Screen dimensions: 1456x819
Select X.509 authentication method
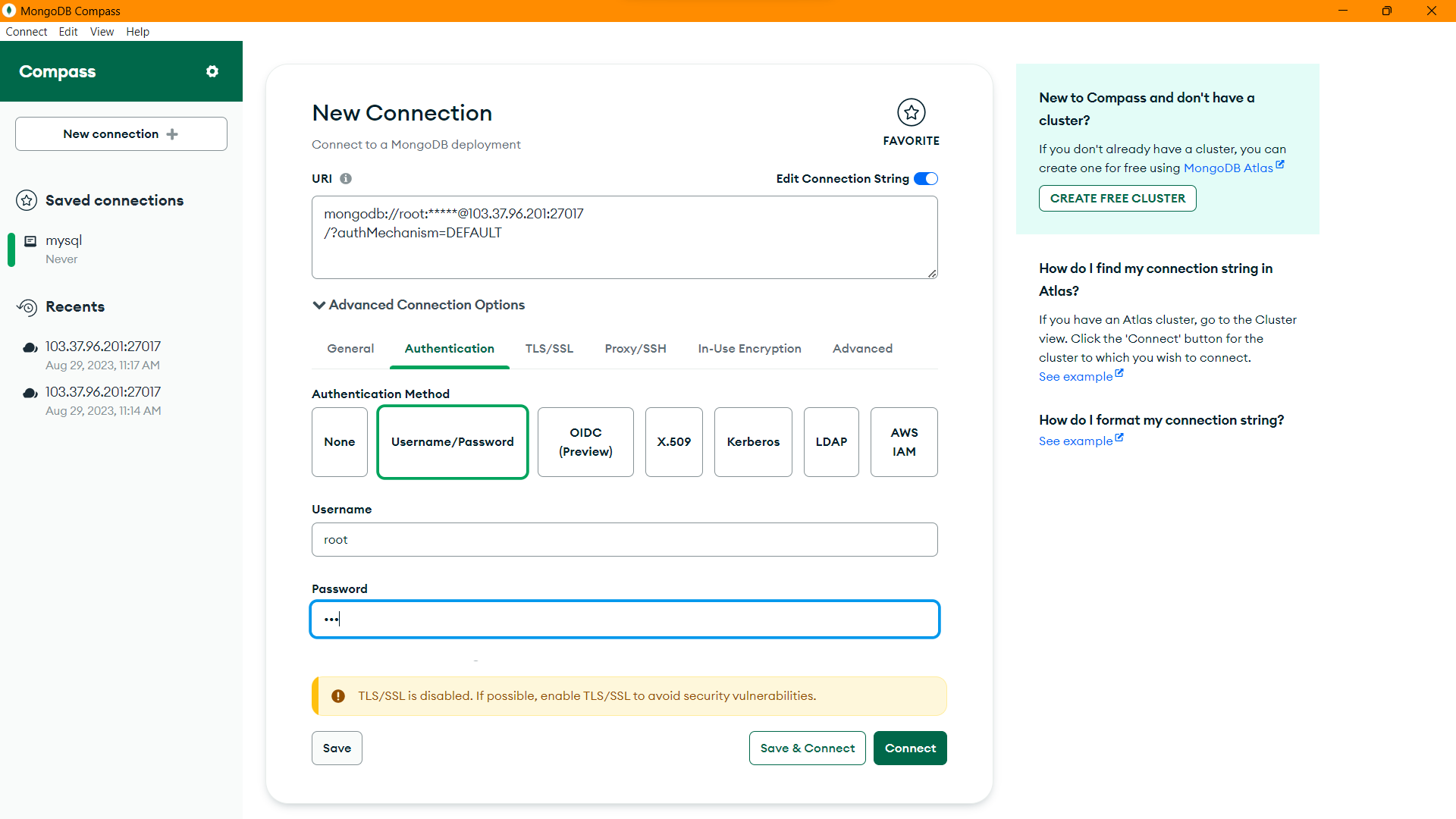[x=674, y=442]
